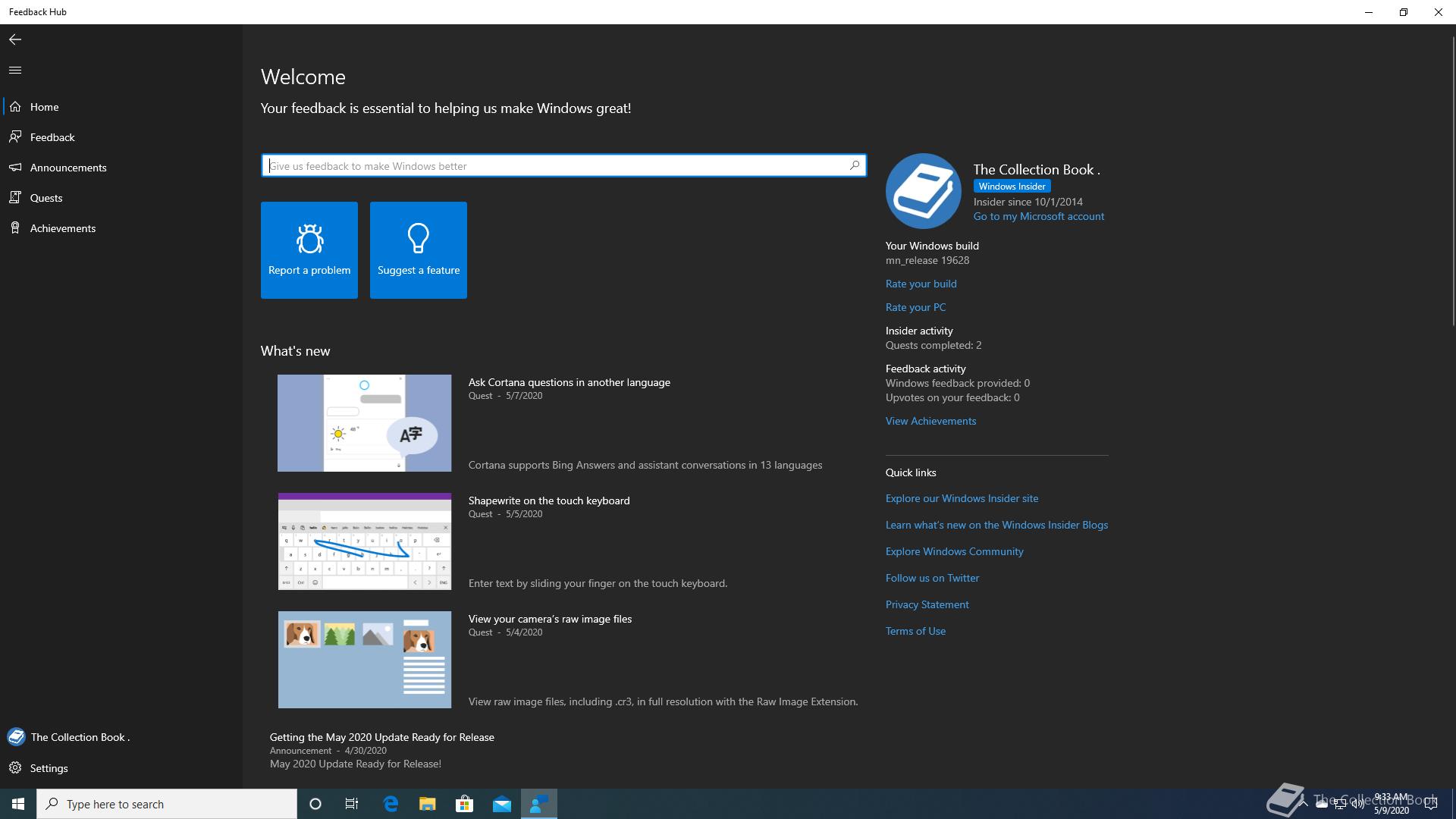This screenshot has width=1456, height=819.
Task: Launch Microsoft Edge from taskbar
Action: tap(391, 804)
